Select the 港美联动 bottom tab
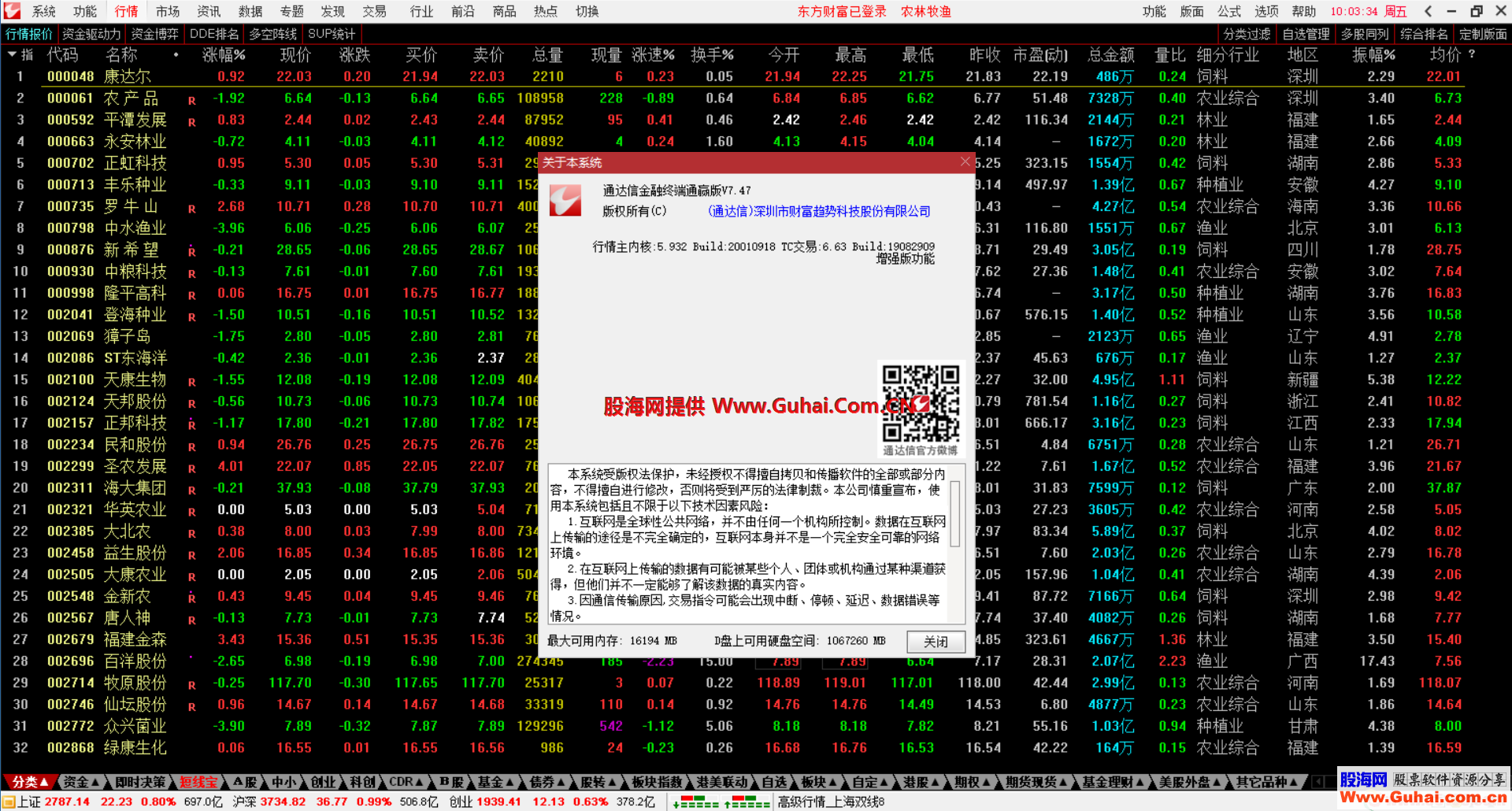Viewport: 1512px width, 811px height. coord(721,782)
